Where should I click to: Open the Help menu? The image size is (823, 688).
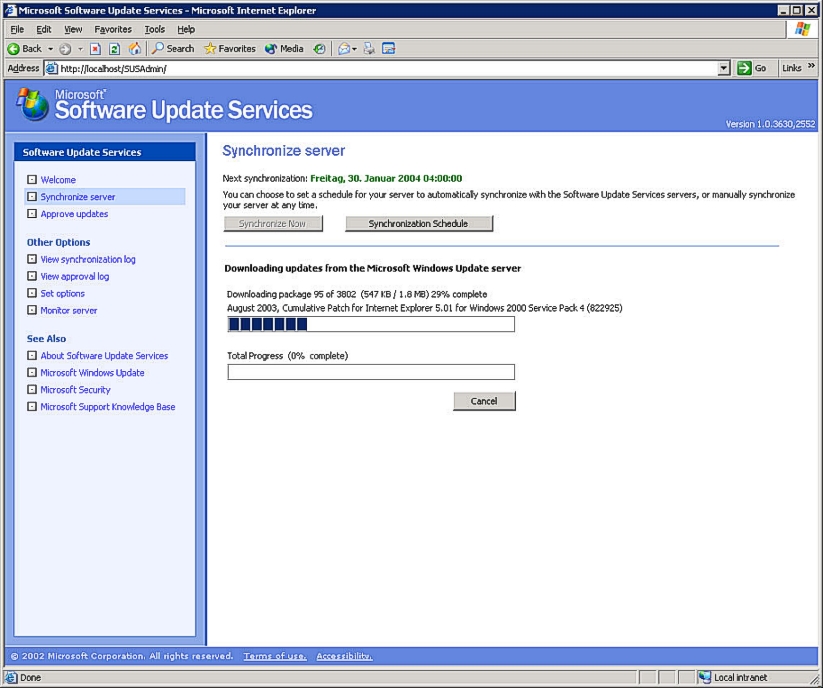(x=186, y=29)
